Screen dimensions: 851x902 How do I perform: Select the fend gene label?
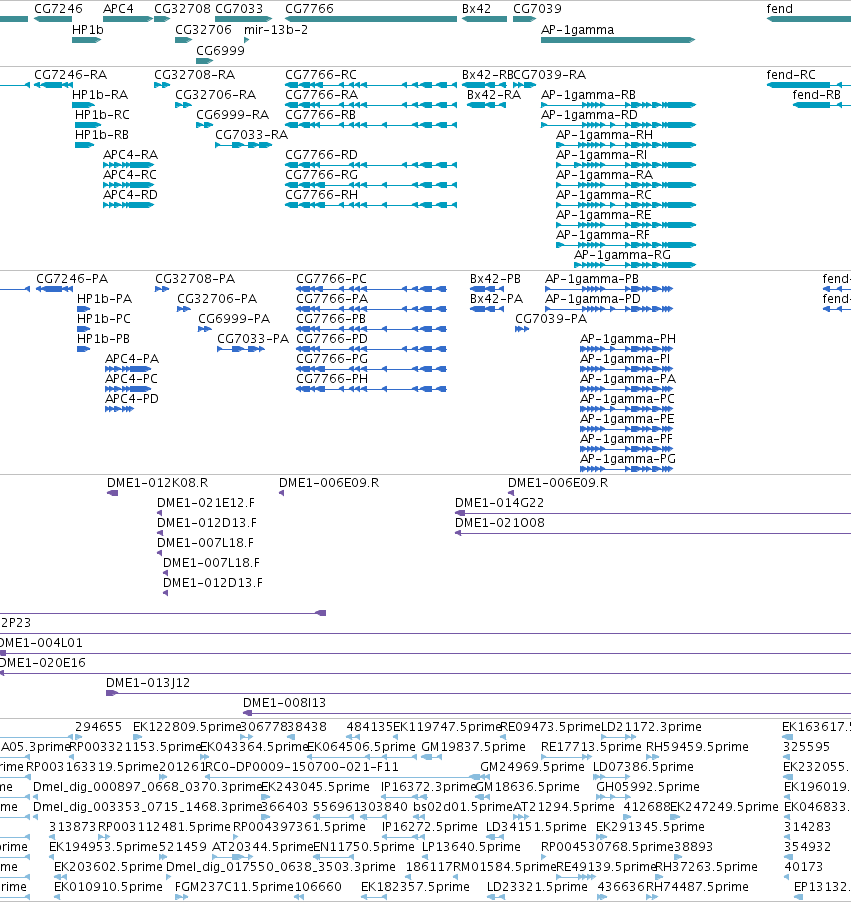click(x=780, y=9)
